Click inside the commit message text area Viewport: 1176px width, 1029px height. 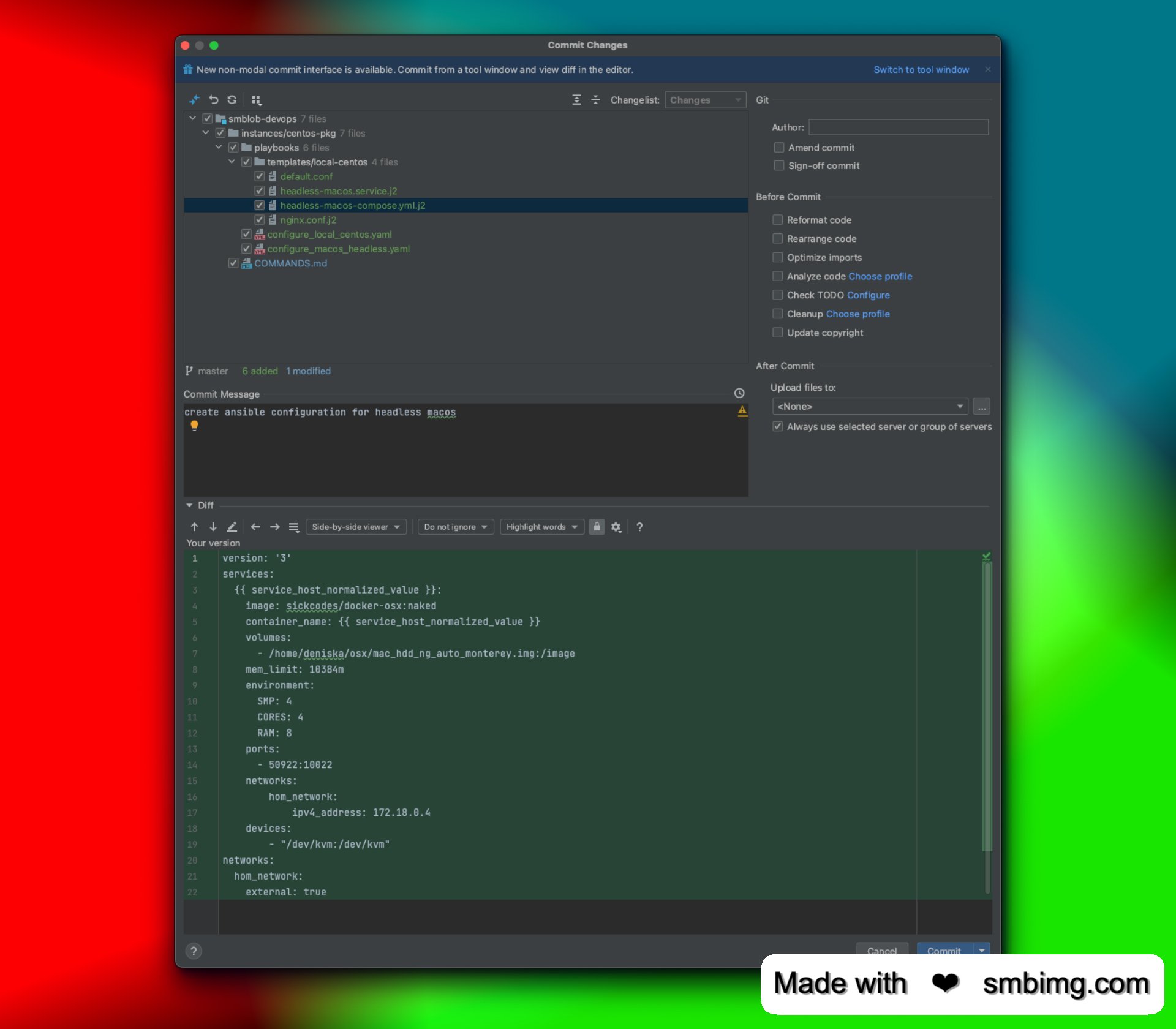466,450
